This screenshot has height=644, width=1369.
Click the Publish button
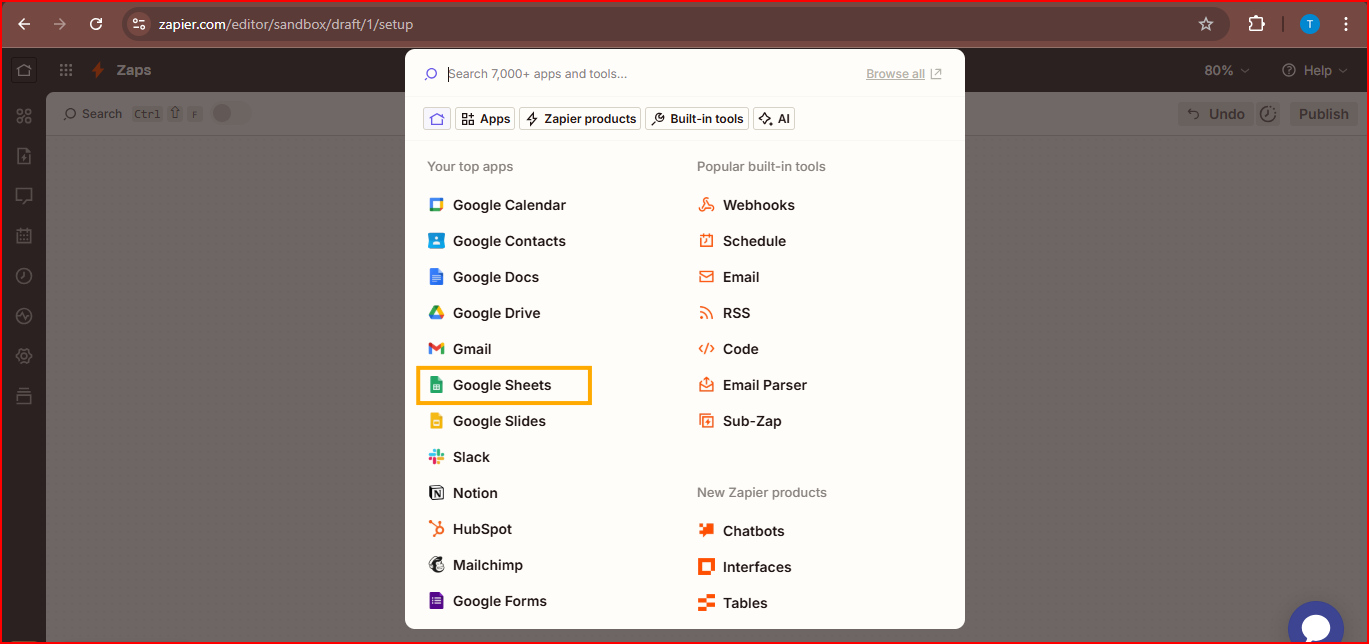coord(1324,114)
